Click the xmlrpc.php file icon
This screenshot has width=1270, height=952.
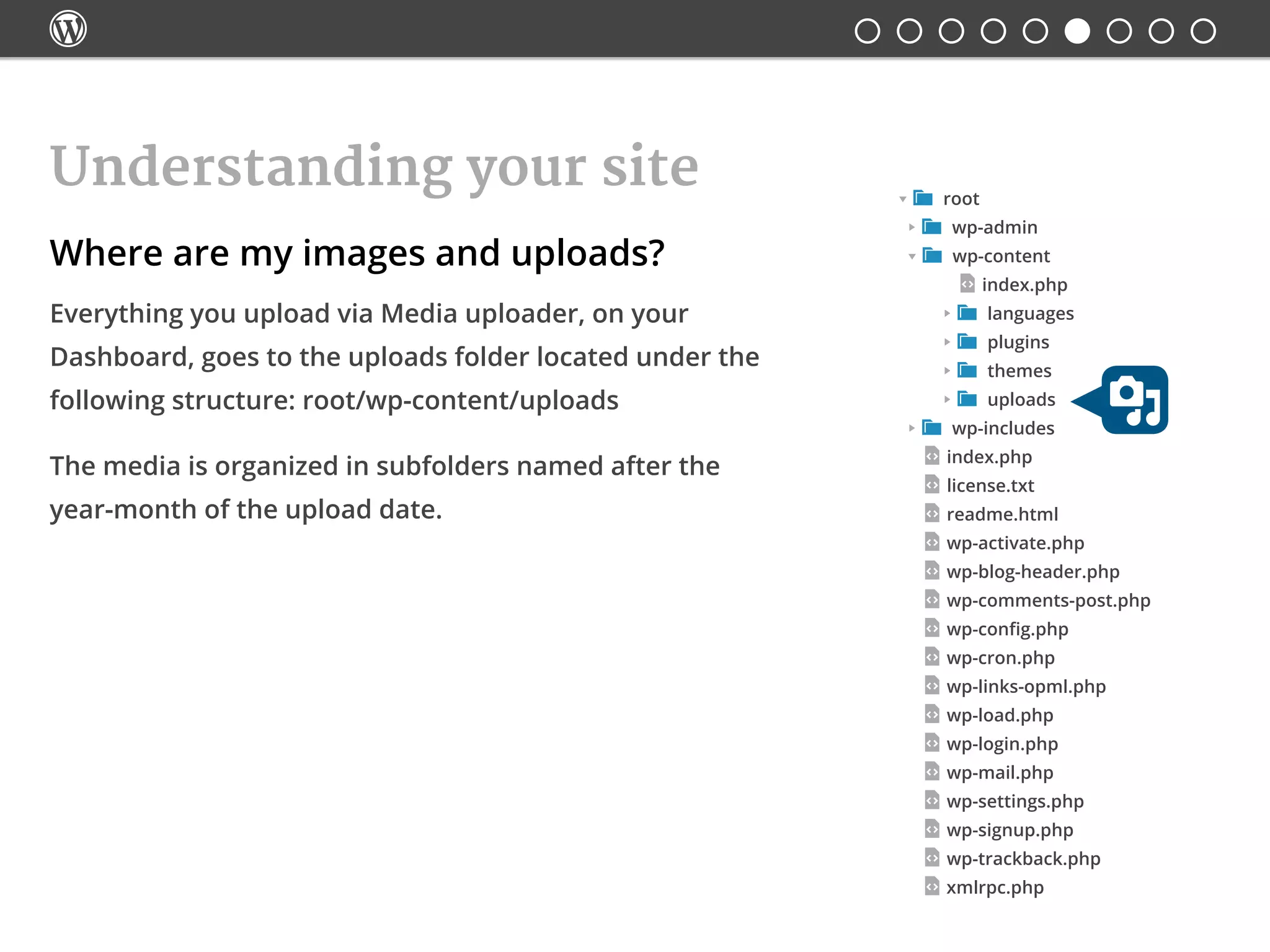tap(932, 887)
